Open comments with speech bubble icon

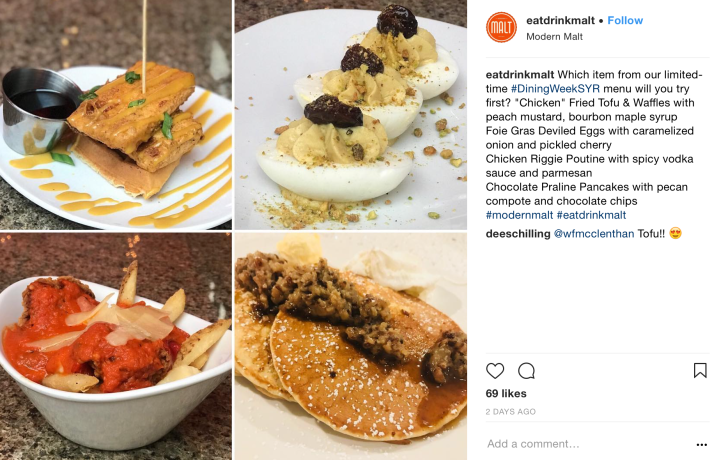coord(526,371)
